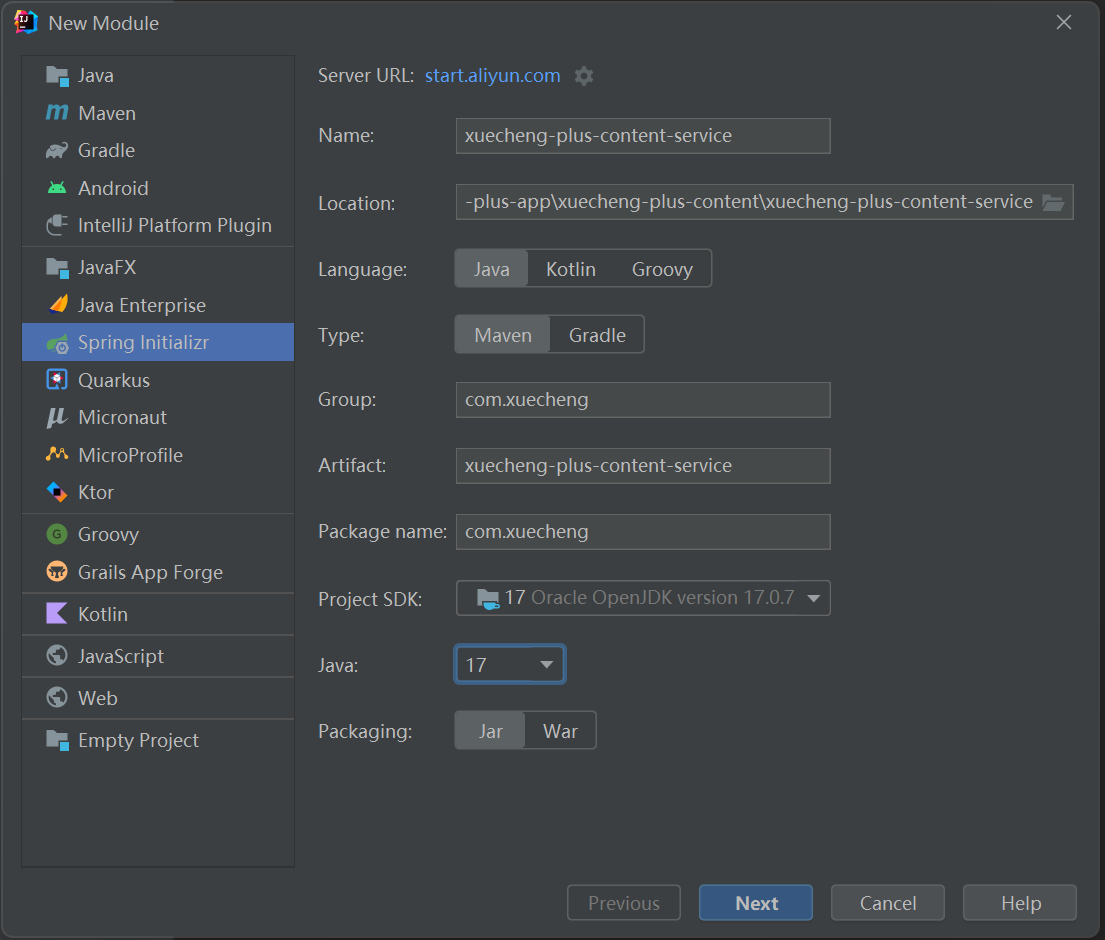Select 'Micronaut' in generator list
Screen dimensions: 1105x940
[x=158, y=418]
